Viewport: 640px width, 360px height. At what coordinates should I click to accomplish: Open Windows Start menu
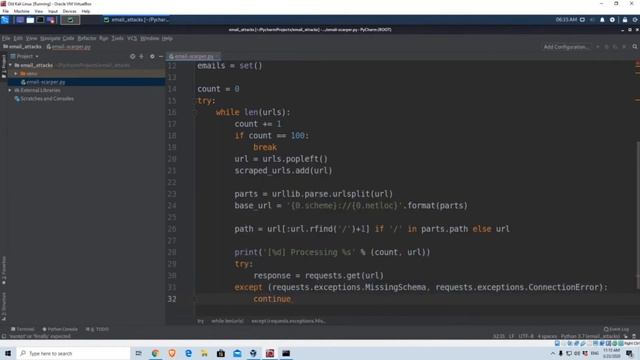(8, 353)
